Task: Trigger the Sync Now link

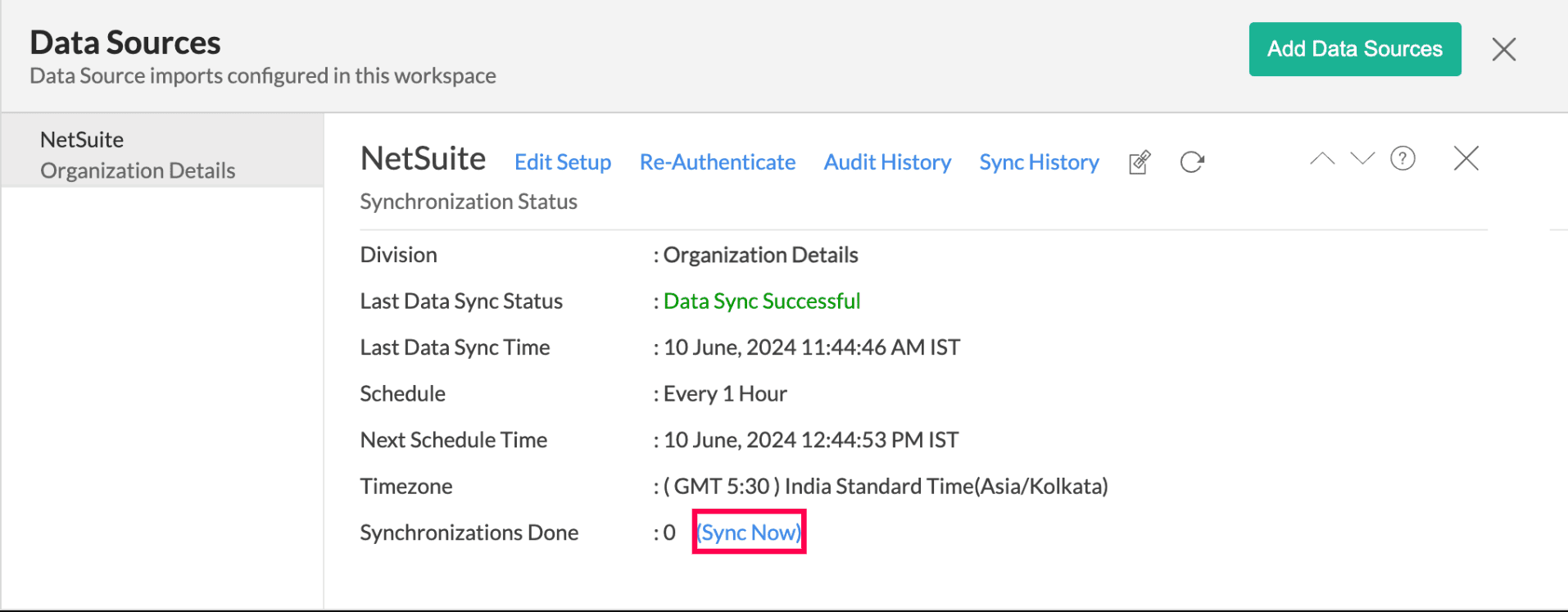Action: 749,533
